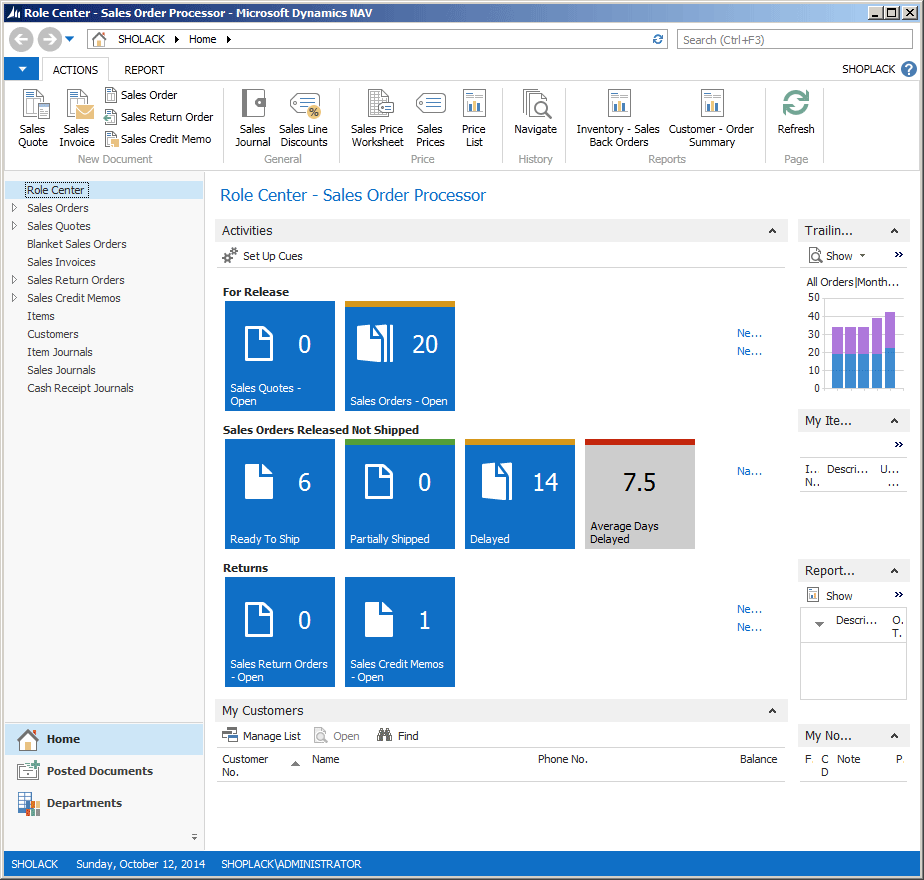This screenshot has width=924, height=880.
Task: Open Items list in navigation tree
Action: [41, 316]
